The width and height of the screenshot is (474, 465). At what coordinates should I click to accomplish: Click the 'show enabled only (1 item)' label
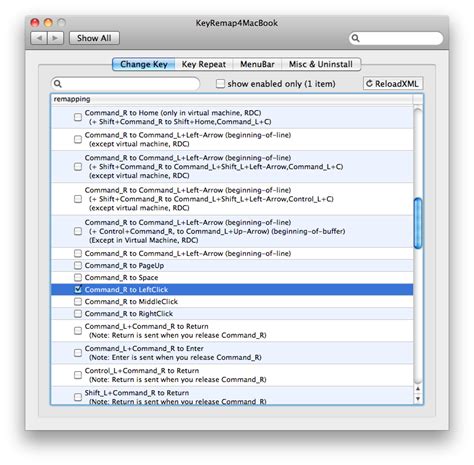click(x=281, y=84)
